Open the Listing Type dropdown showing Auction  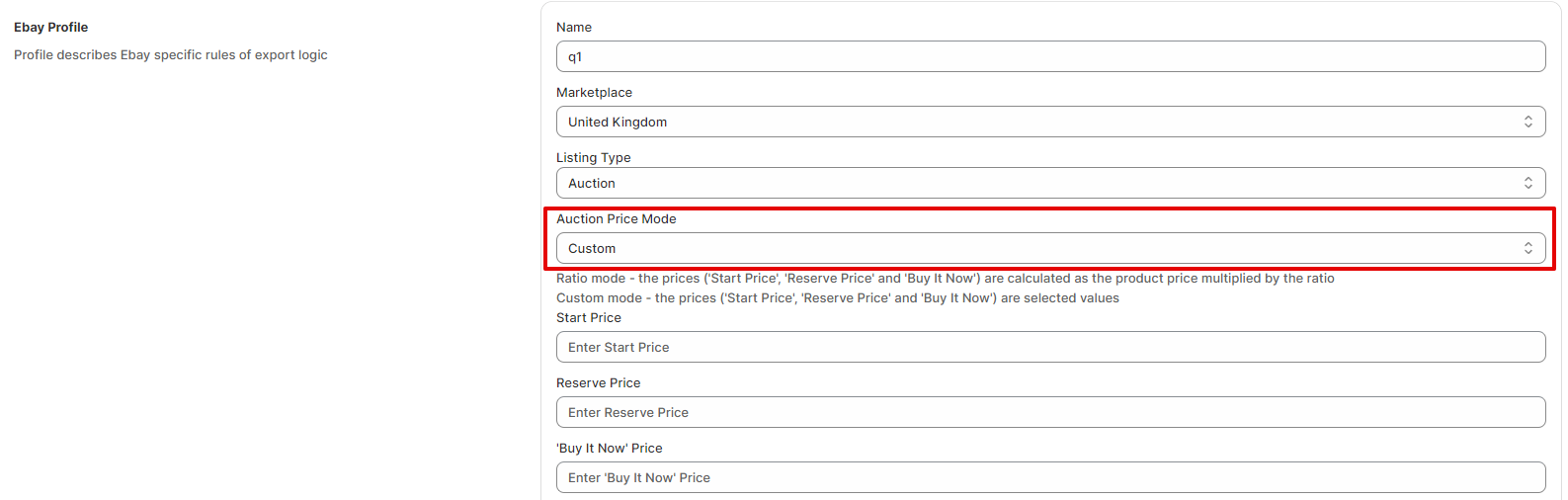click(x=1050, y=183)
